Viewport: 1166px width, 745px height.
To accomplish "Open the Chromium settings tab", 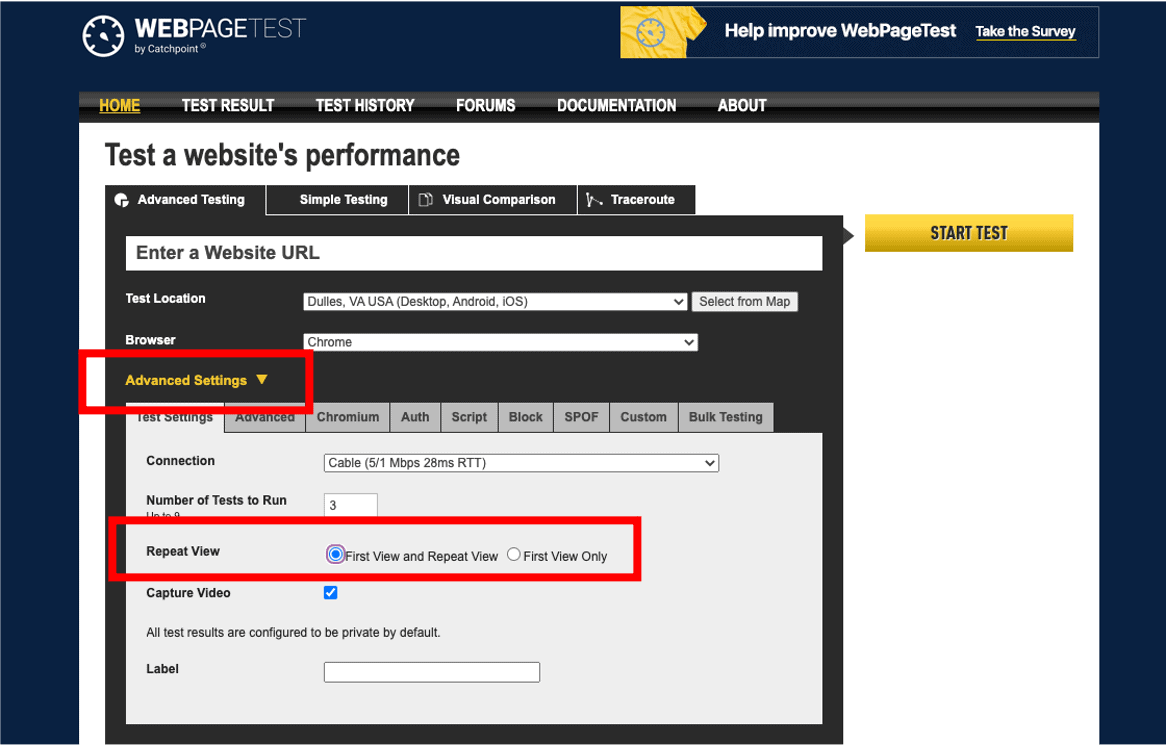I will click(348, 417).
